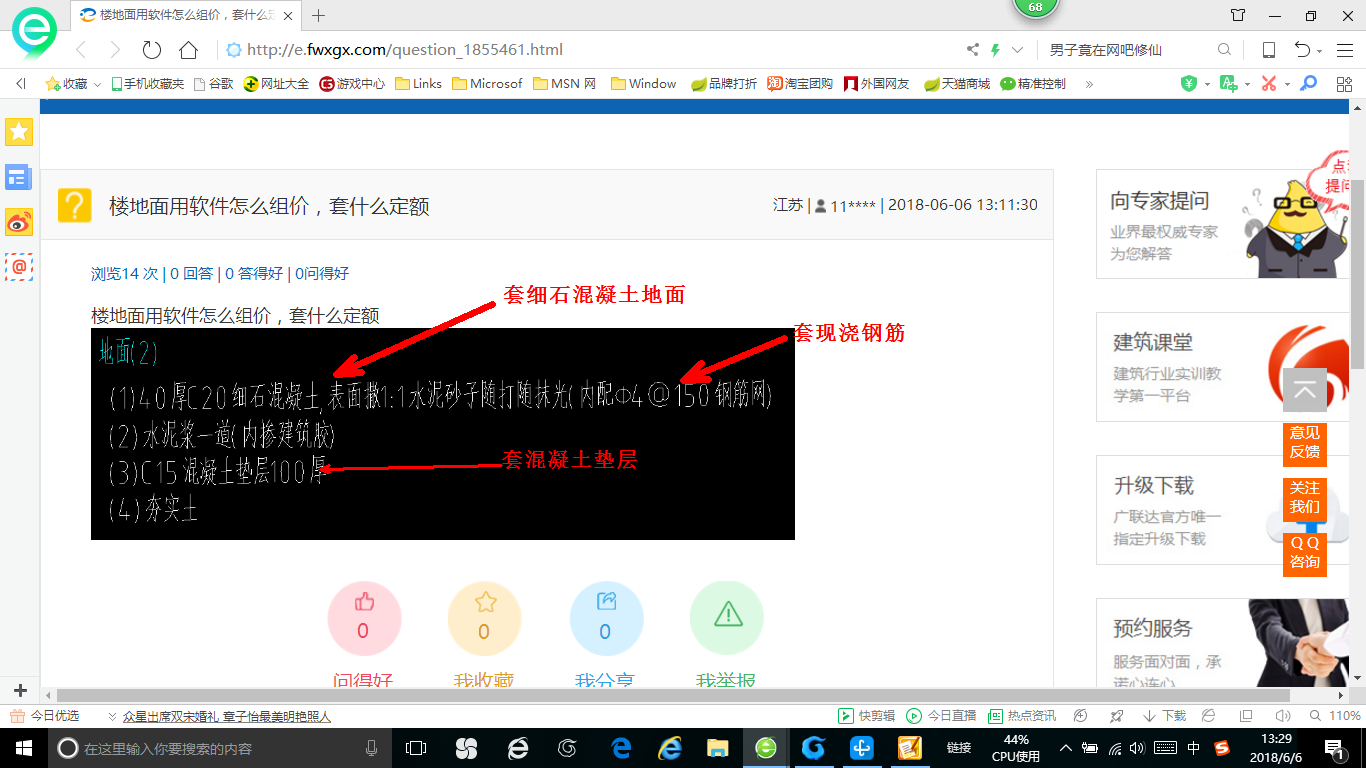Click the back-to-top arrow button
Viewport: 1366px width, 768px height.
pyautogui.click(x=1305, y=391)
